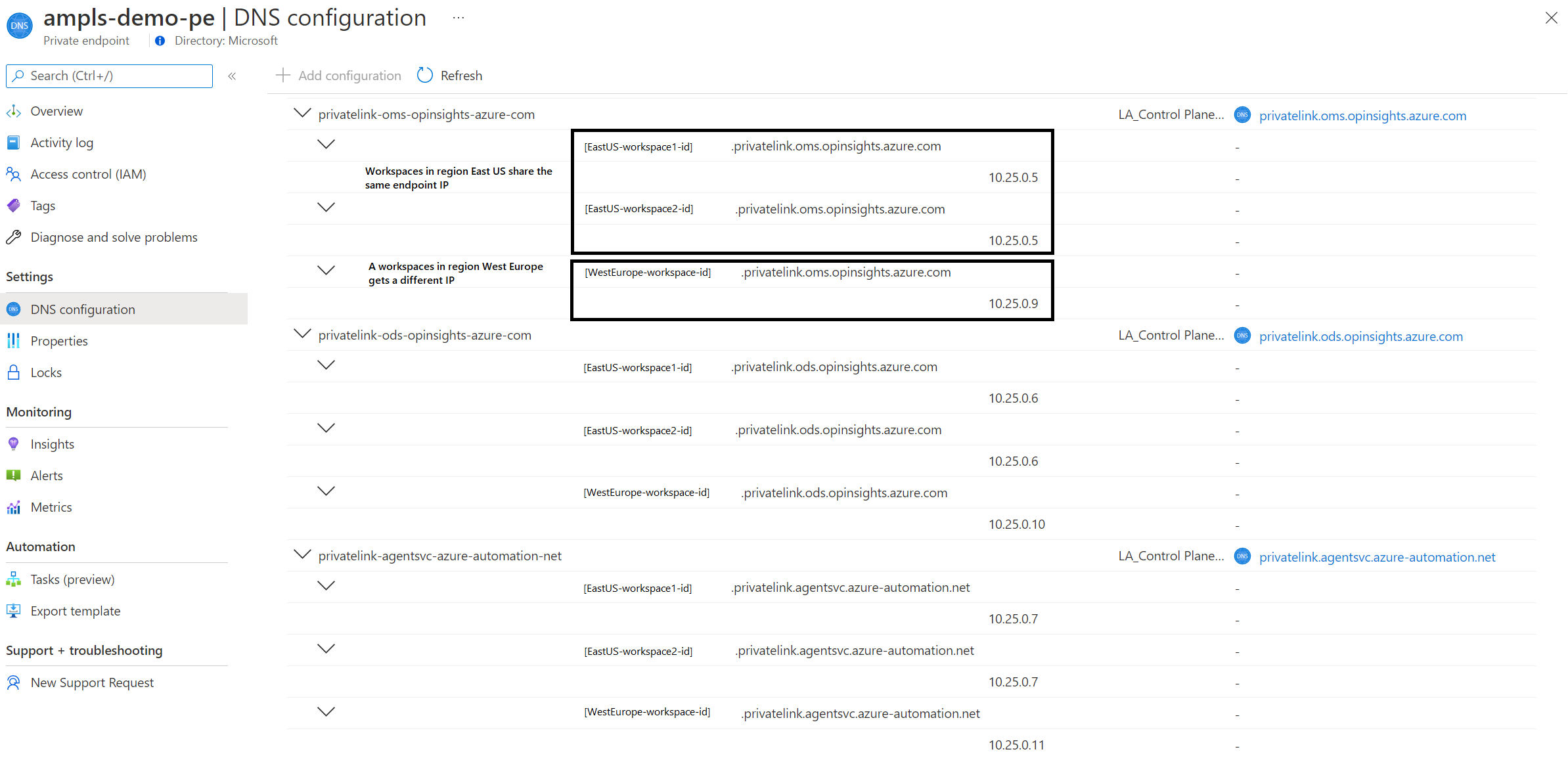
Task: Open Insights lightbulb icon
Action: coord(13,444)
